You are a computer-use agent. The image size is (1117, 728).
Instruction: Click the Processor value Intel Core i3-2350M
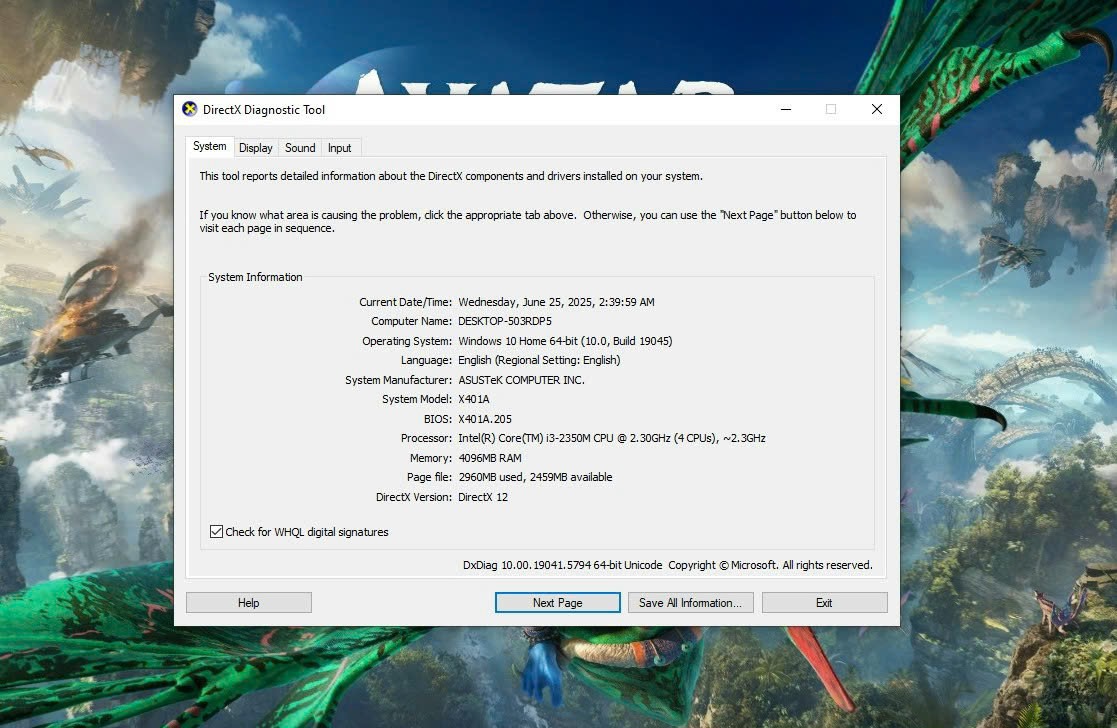612,438
